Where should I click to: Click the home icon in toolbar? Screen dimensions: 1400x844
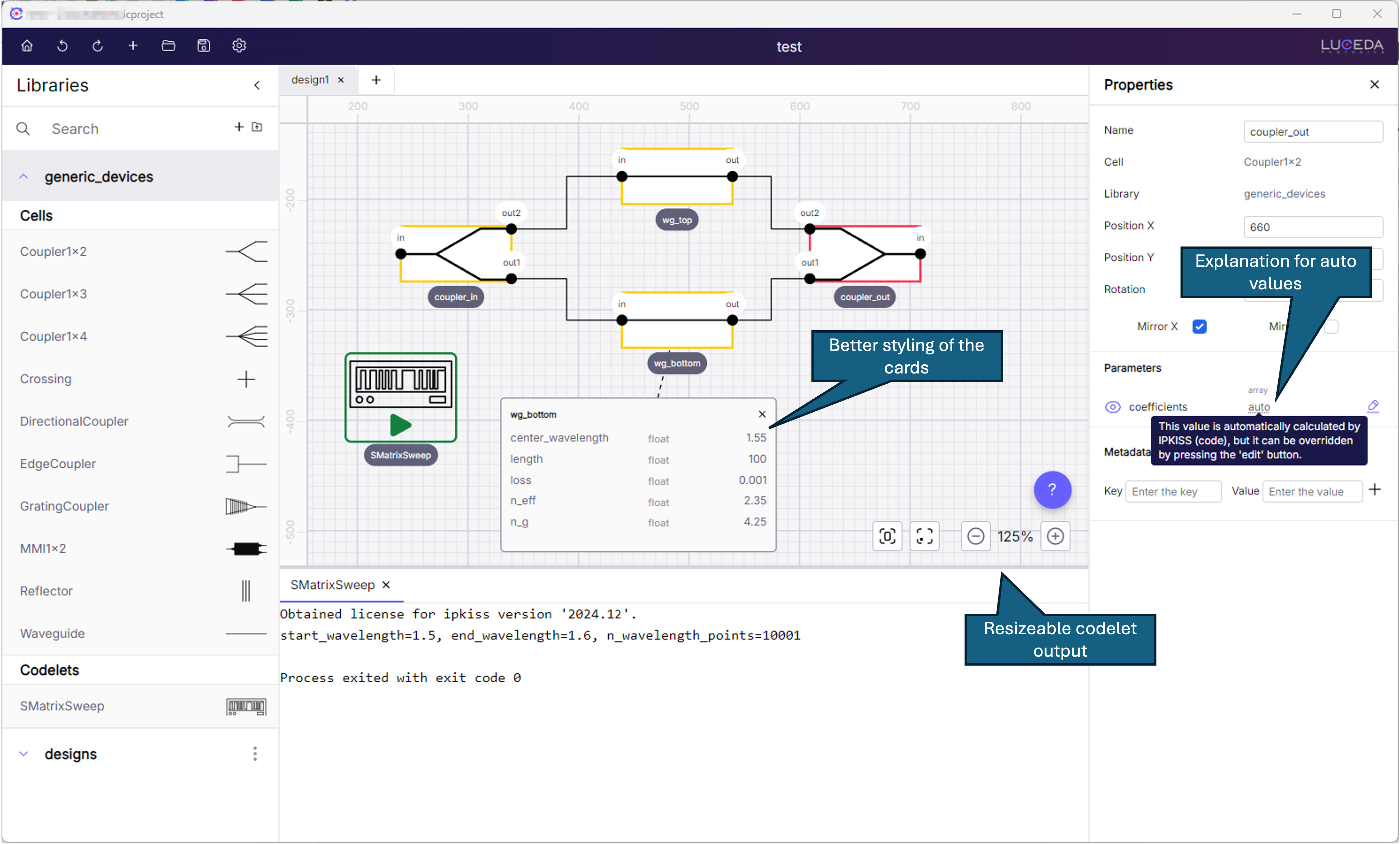tap(27, 45)
